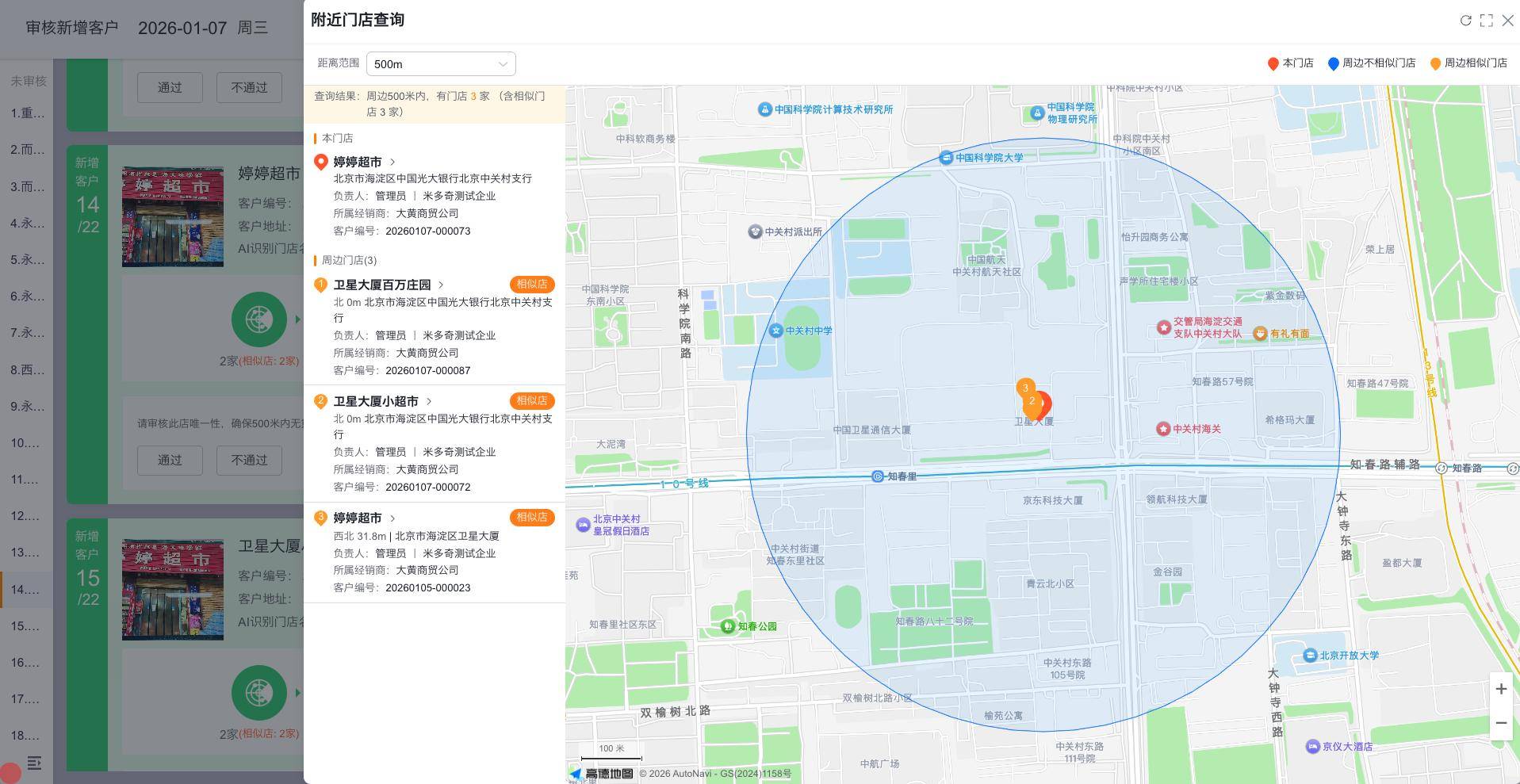Click the fullscreen expand icon
This screenshot has height=784, width=1520.
click(1487, 21)
